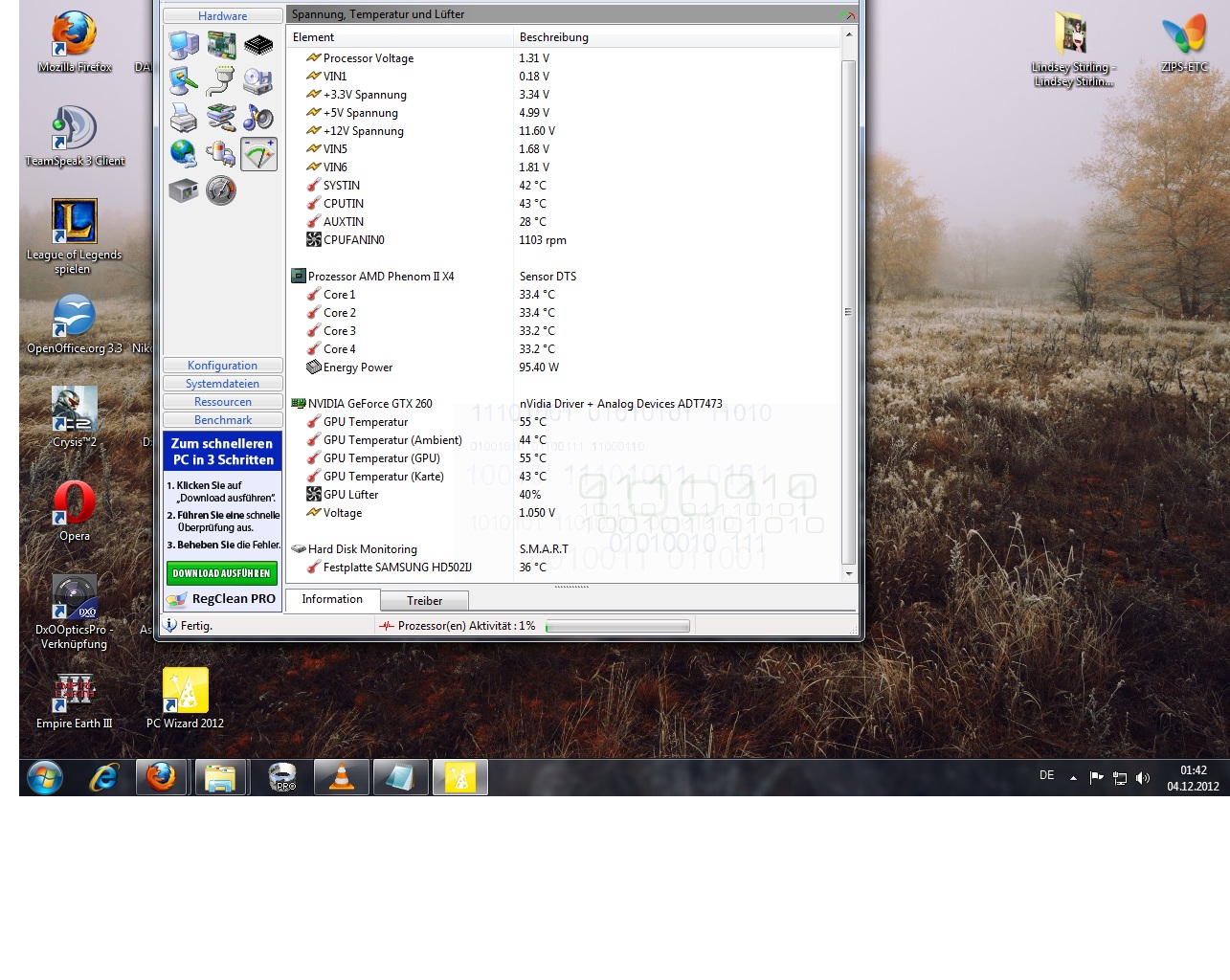This screenshot has width=1230, height=980.
Task: Click the Prozessor Aktivität progress bar
Action: pyautogui.click(x=617, y=626)
